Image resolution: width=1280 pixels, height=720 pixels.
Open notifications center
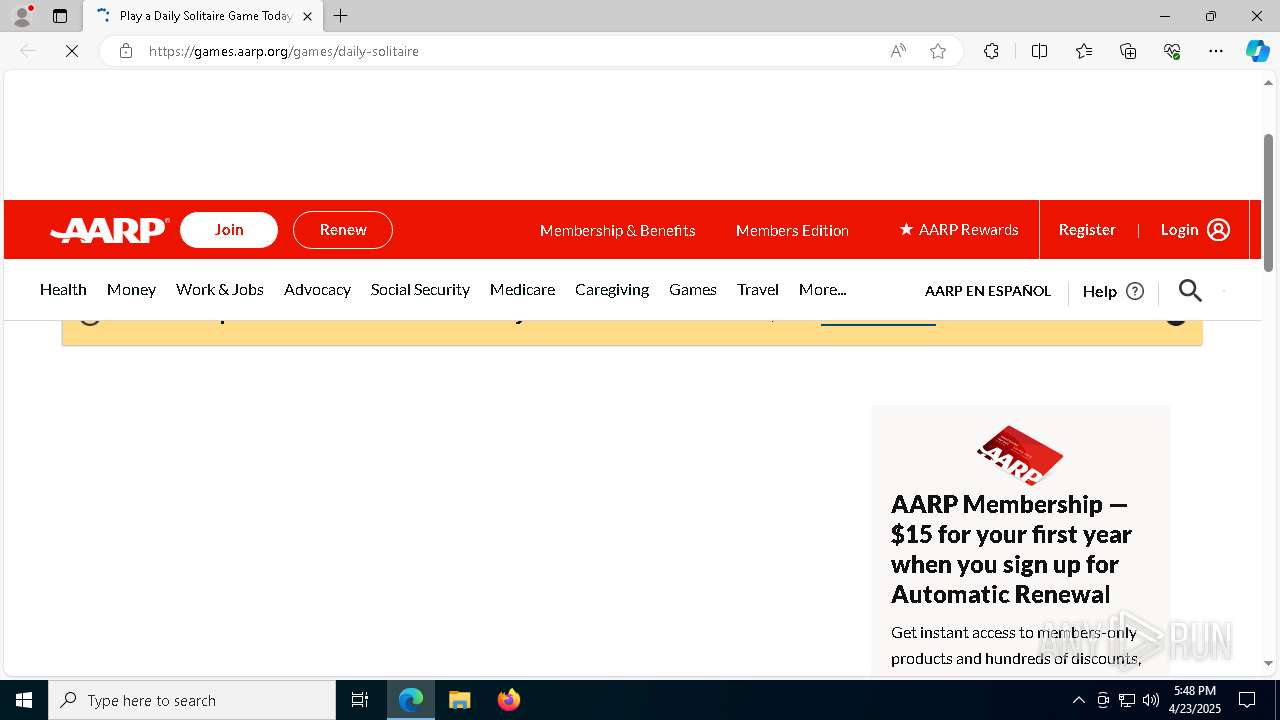coord(1247,700)
